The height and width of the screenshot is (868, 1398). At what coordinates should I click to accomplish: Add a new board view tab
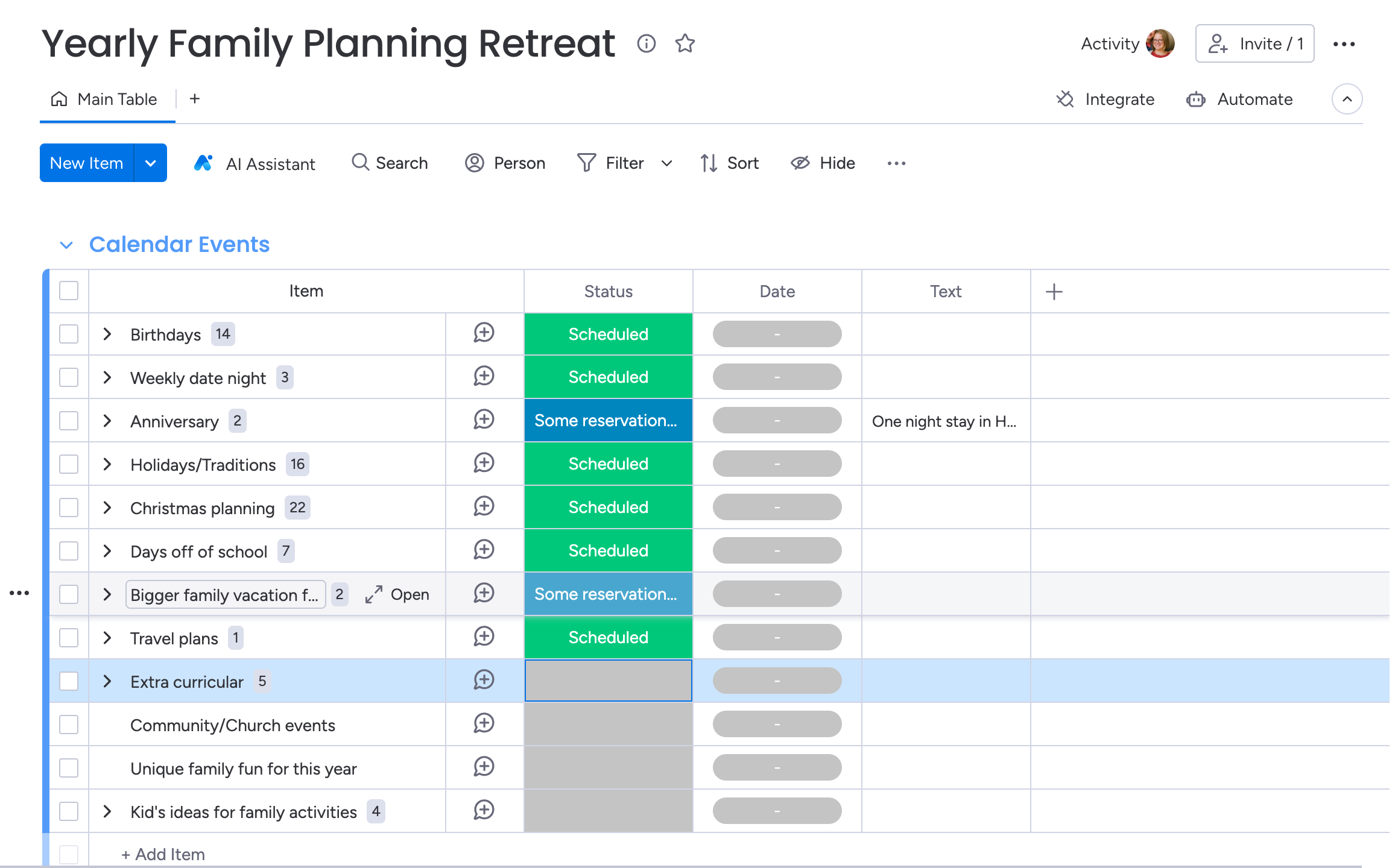point(194,99)
